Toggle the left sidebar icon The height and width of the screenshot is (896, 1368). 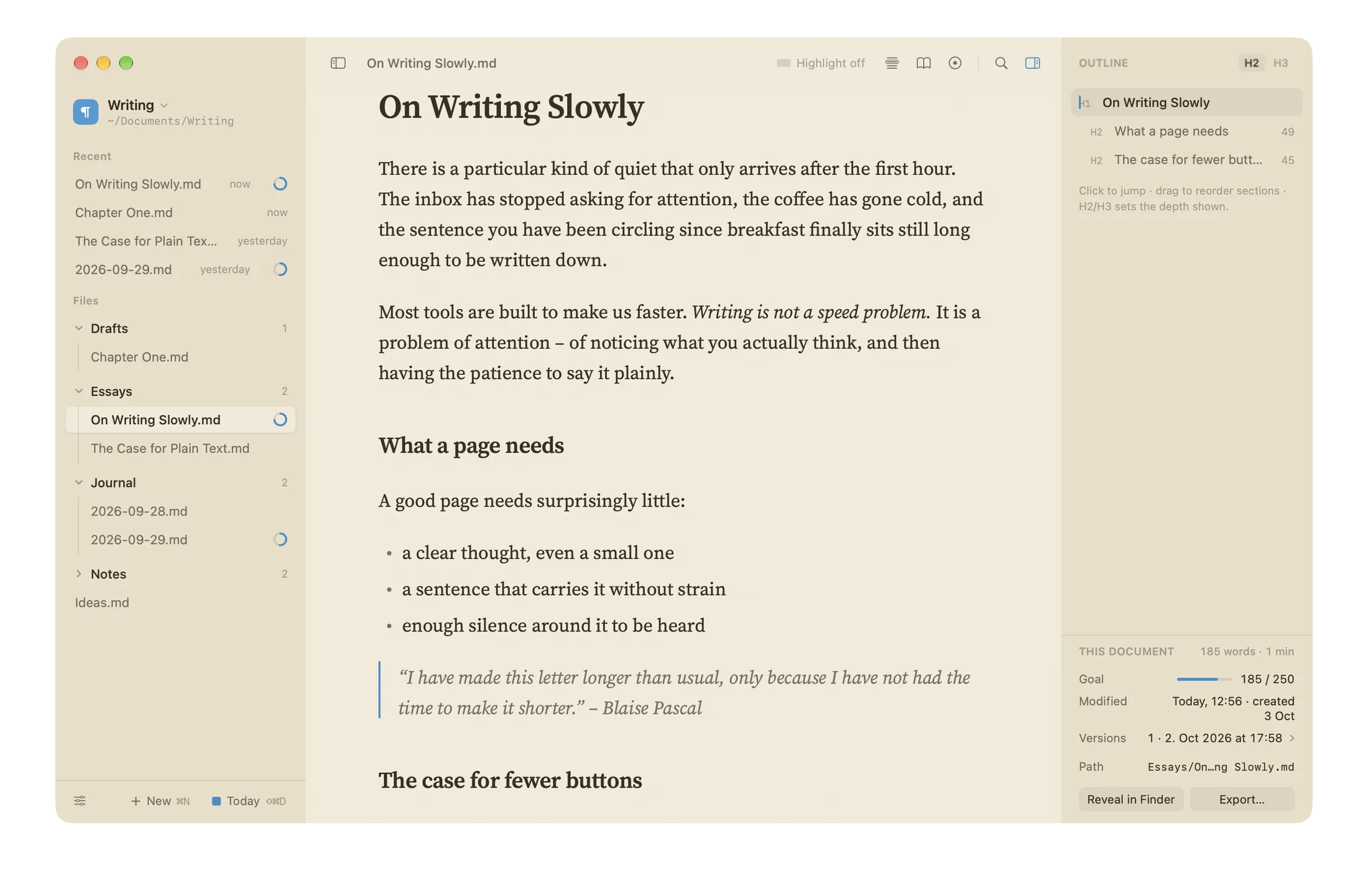338,63
